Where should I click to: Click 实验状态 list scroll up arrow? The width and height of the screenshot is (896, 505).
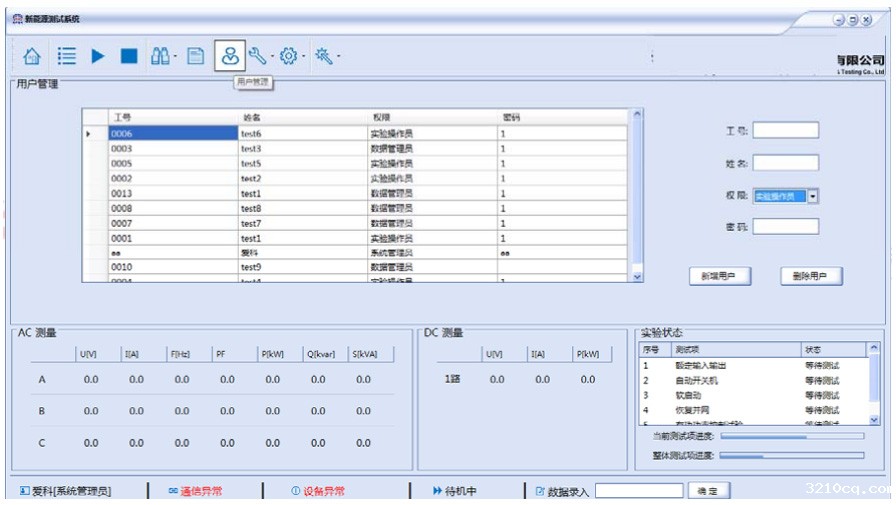[874, 347]
